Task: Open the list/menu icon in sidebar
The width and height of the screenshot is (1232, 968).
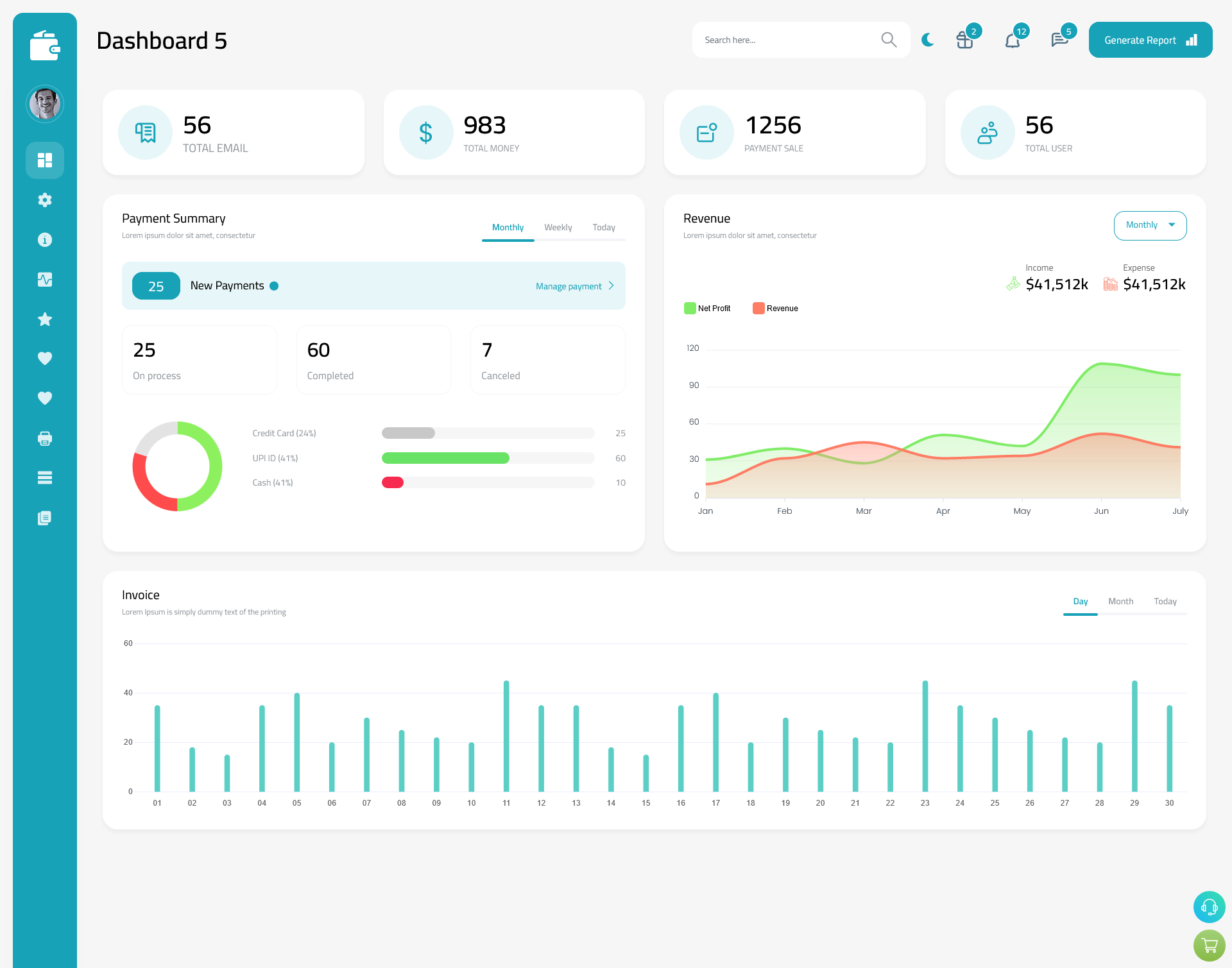Action: coord(44,478)
